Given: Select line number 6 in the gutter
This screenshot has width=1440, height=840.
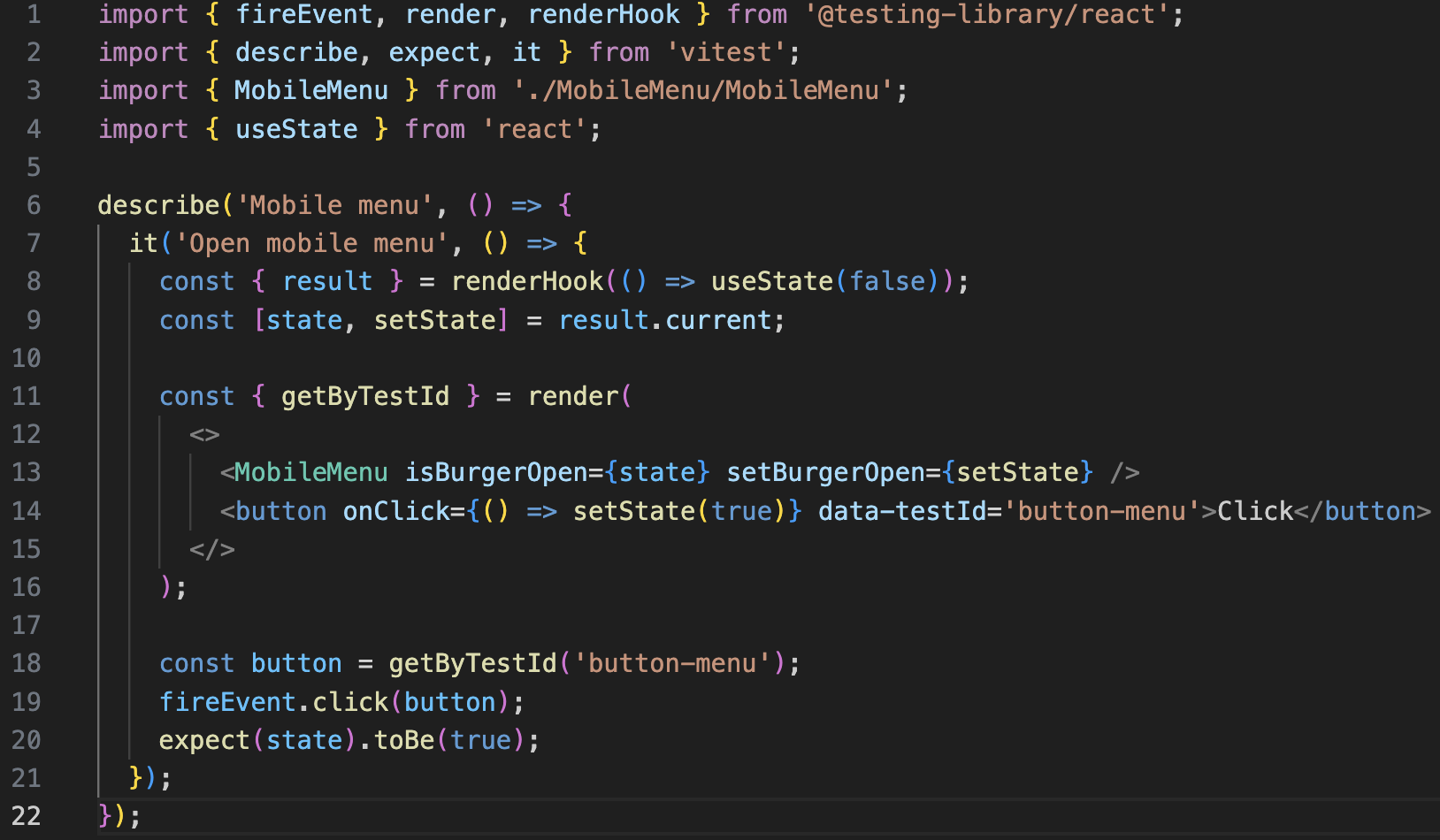Looking at the screenshot, I should tap(34, 205).
